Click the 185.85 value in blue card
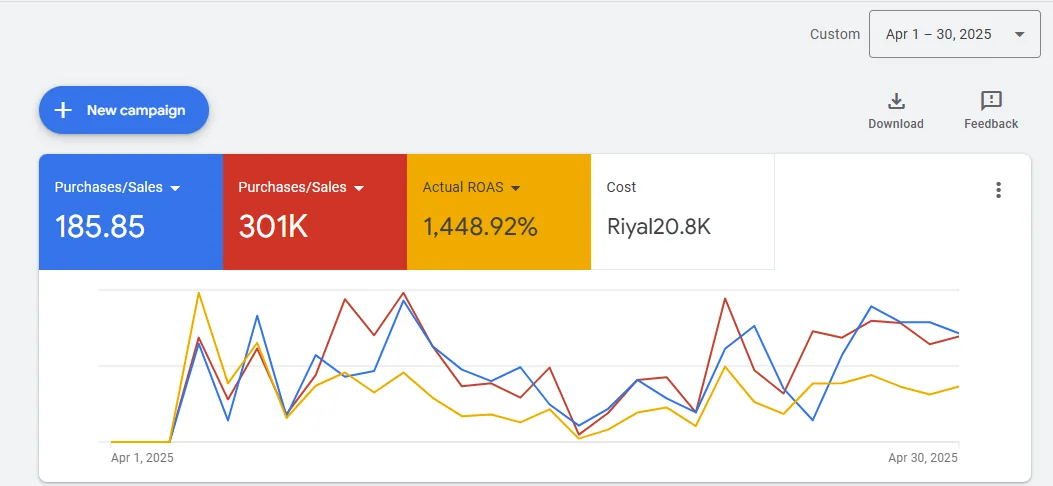This screenshot has width=1053, height=486. (99, 227)
